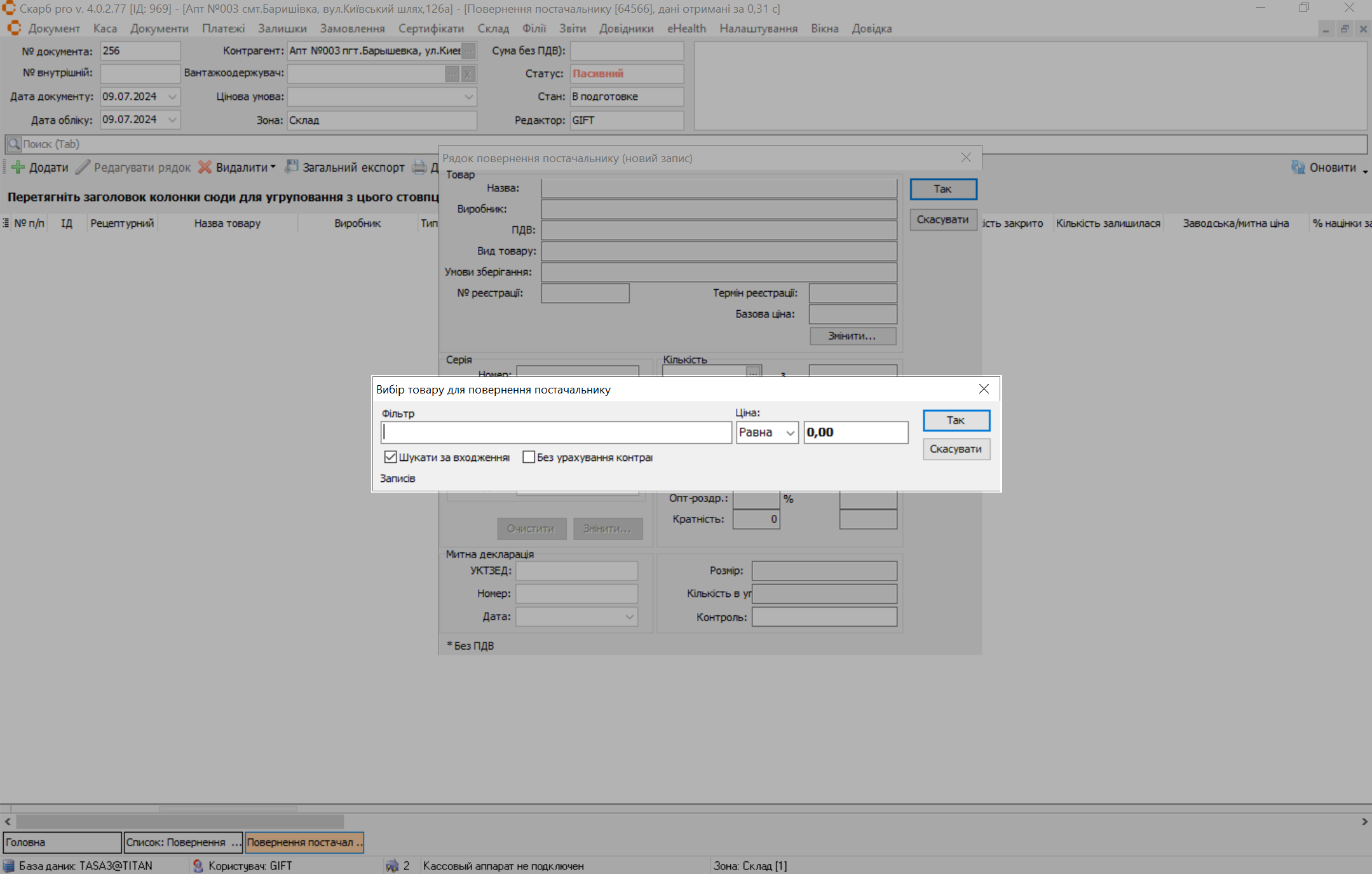Click Скасувати in product selection dialog

click(x=955, y=449)
